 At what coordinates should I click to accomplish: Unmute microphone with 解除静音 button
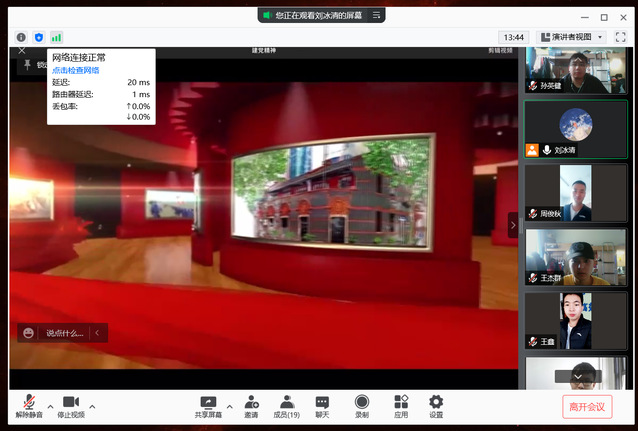tap(29, 403)
